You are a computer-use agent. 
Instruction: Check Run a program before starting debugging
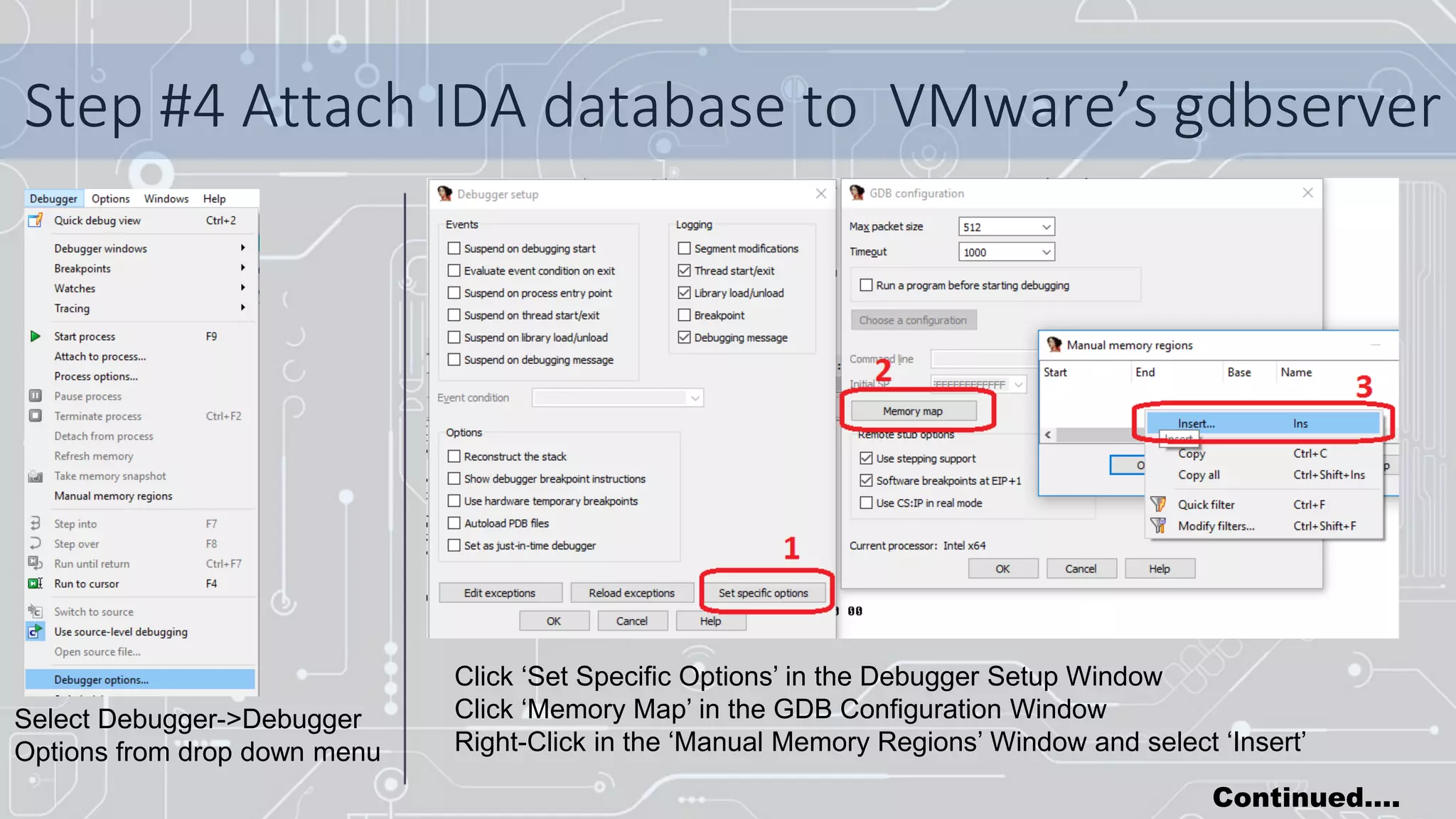866,284
